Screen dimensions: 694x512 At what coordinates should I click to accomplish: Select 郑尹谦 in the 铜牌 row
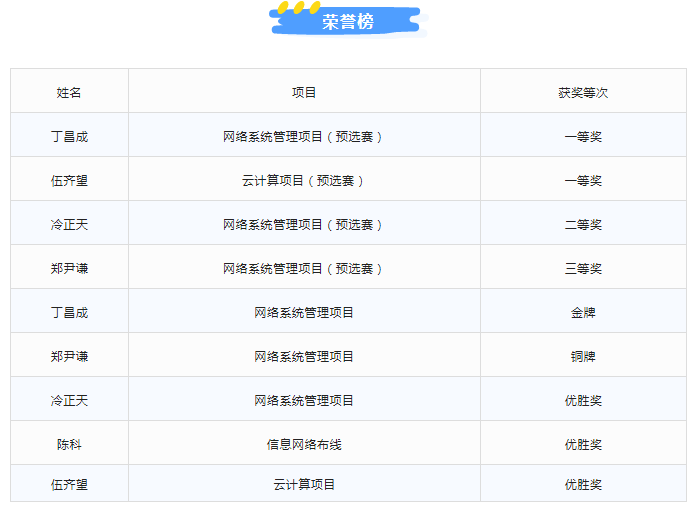pyautogui.click(x=69, y=356)
